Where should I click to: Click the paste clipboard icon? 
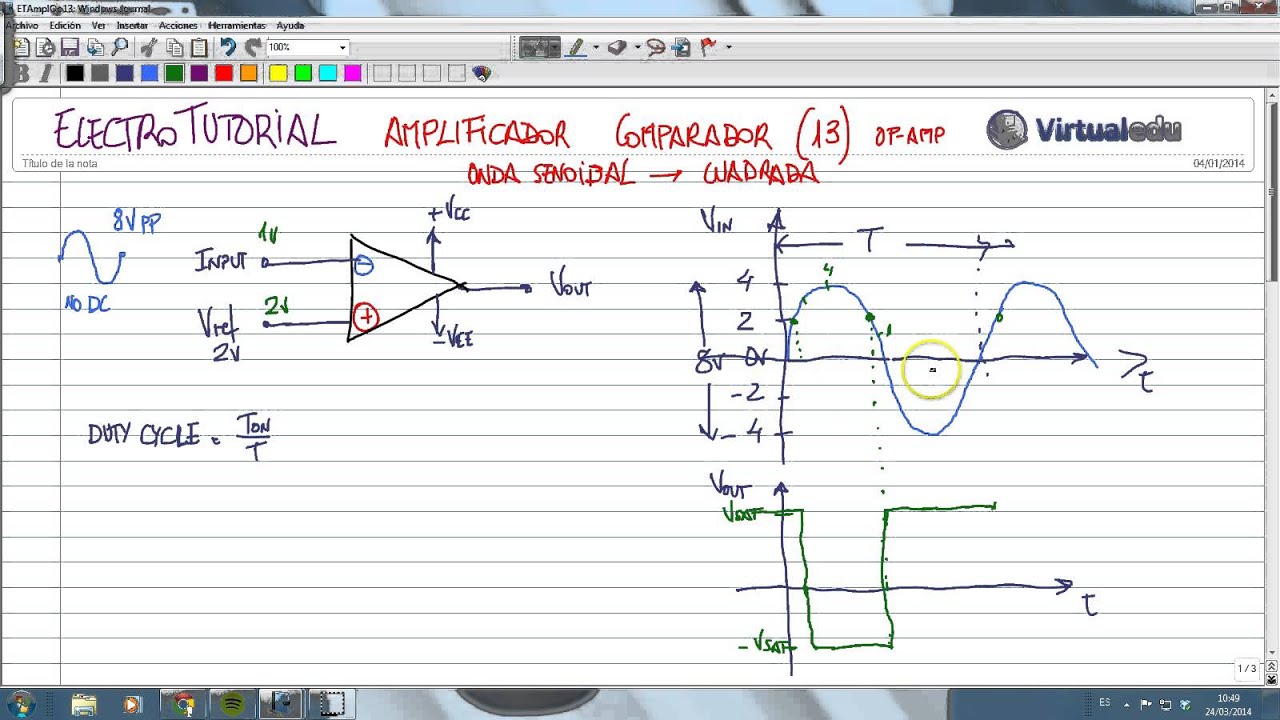pyautogui.click(x=199, y=47)
